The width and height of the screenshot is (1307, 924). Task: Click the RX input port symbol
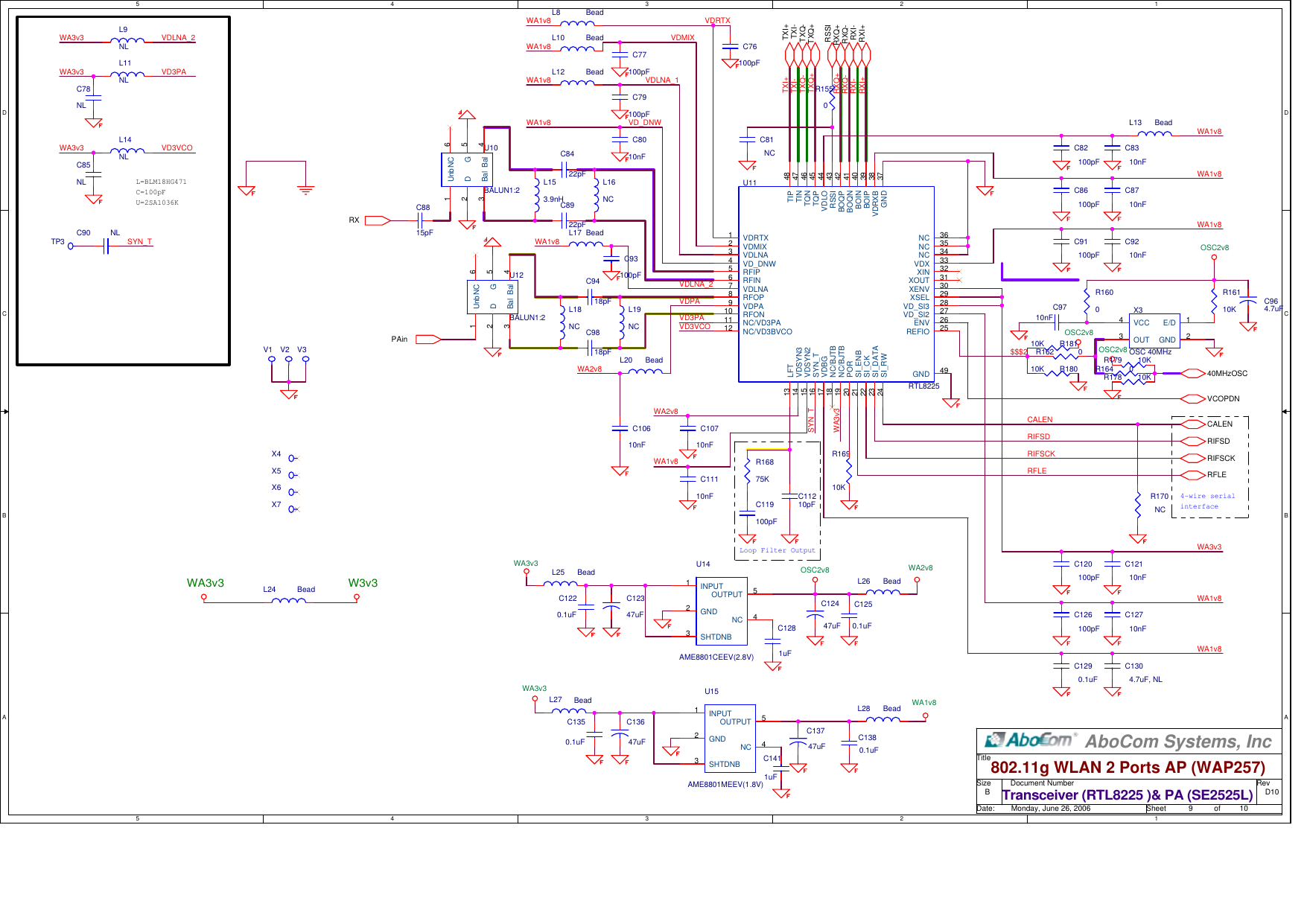point(378,220)
